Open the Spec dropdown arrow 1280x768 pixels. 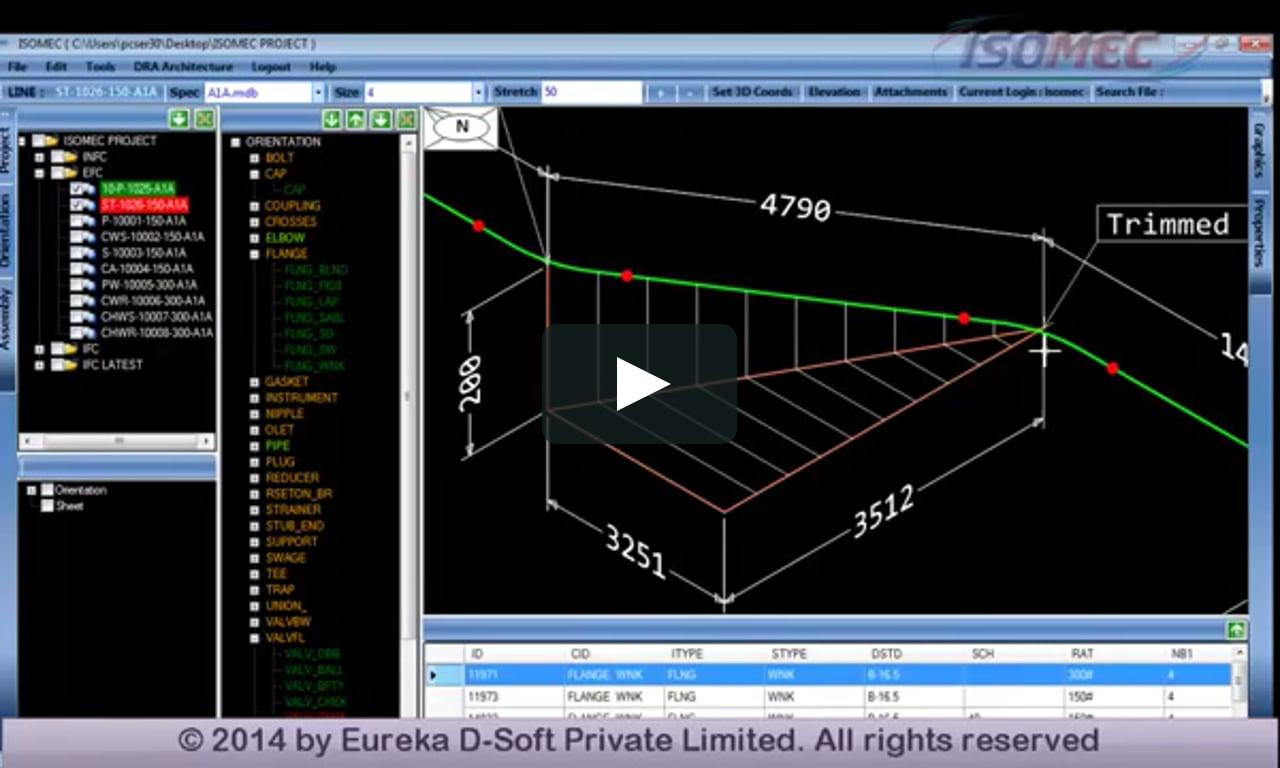tap(319, 92)
